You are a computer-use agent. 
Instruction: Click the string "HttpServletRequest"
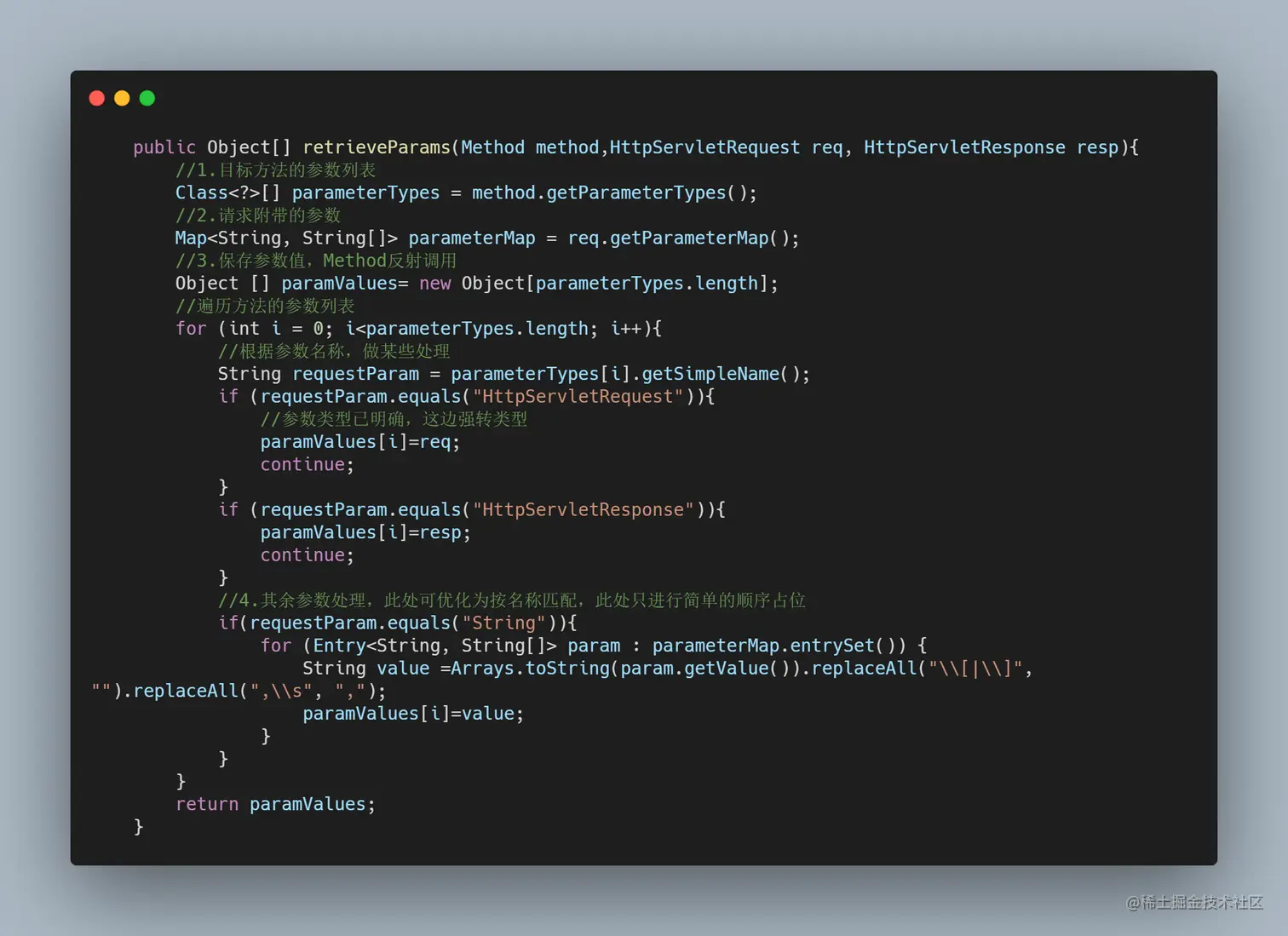tap(578, 396)
